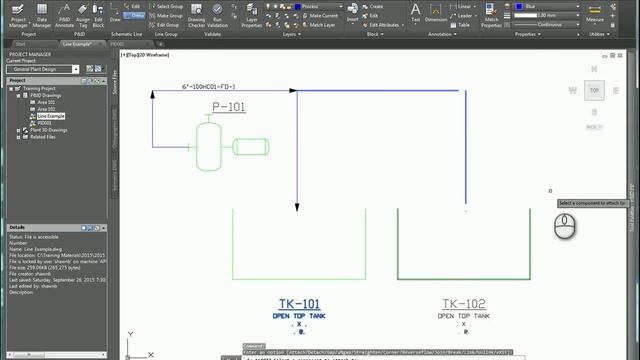This screenshot has width=640, height=360.
Task: Click the TOP face of ViewCube
Action: pos(594,90)
